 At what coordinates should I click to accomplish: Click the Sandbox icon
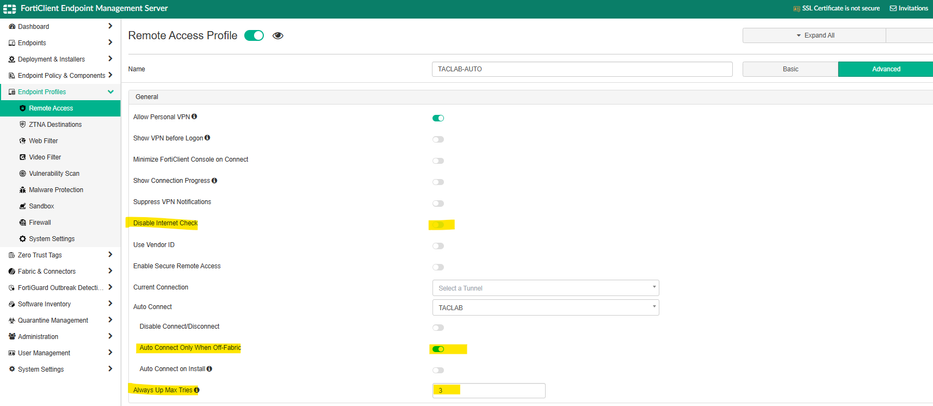point(23,206)
